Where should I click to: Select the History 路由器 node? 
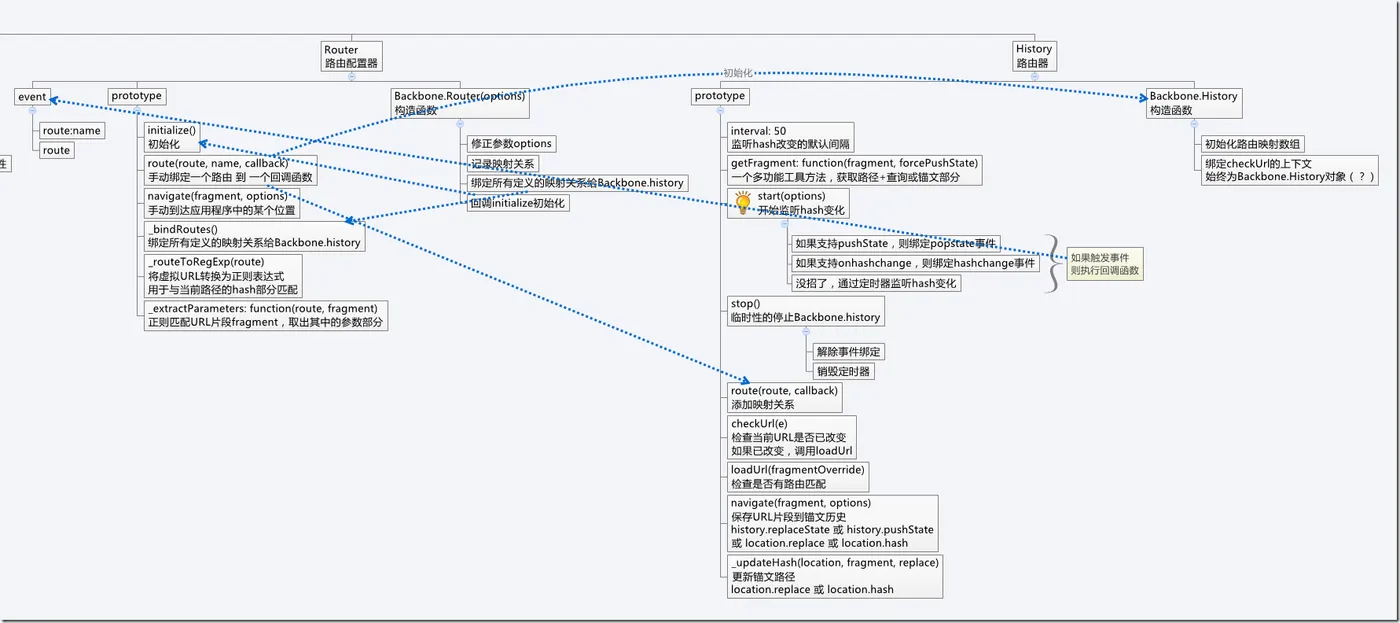point(1034,55)
